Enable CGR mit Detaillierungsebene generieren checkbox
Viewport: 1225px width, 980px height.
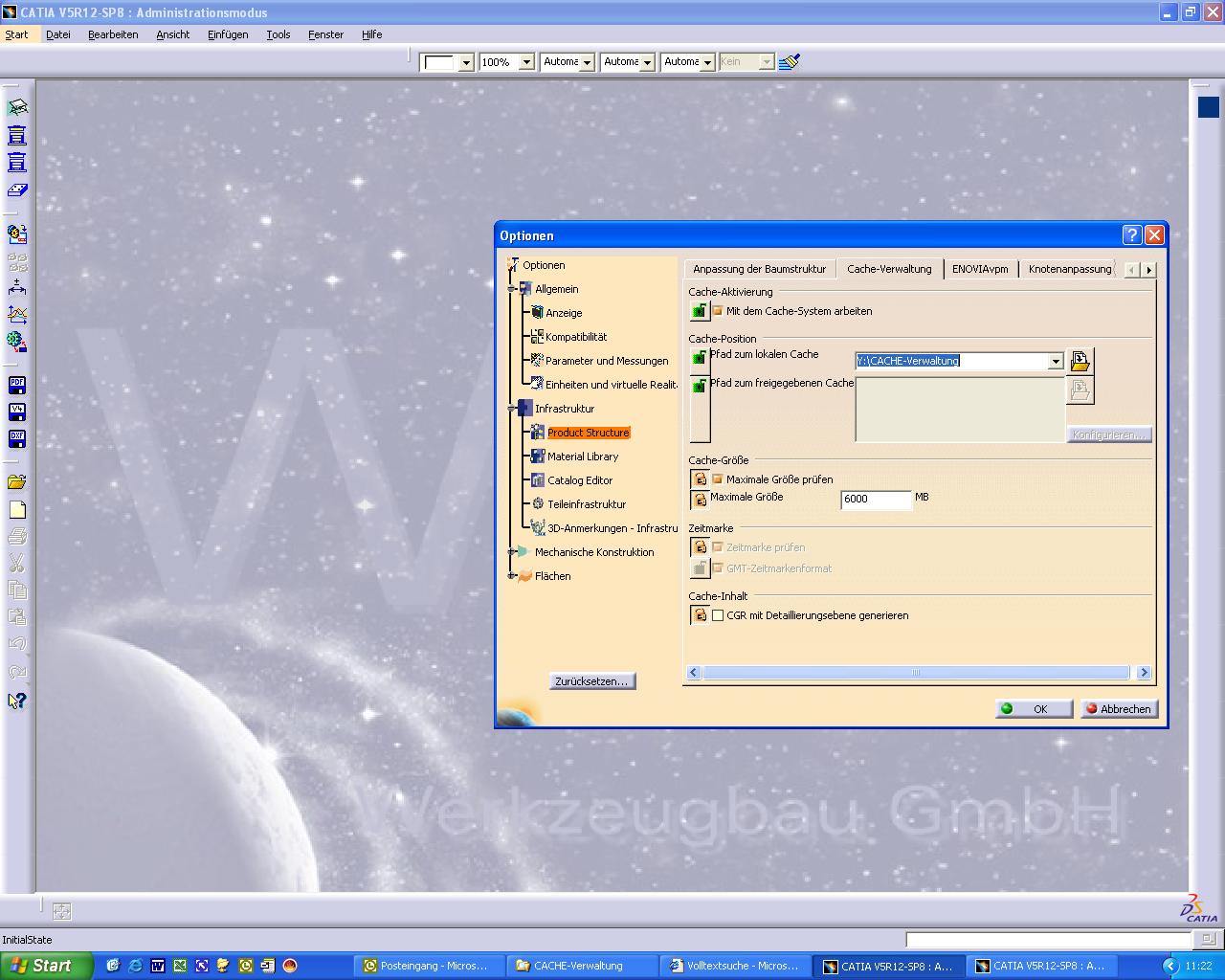click(718, 615)
